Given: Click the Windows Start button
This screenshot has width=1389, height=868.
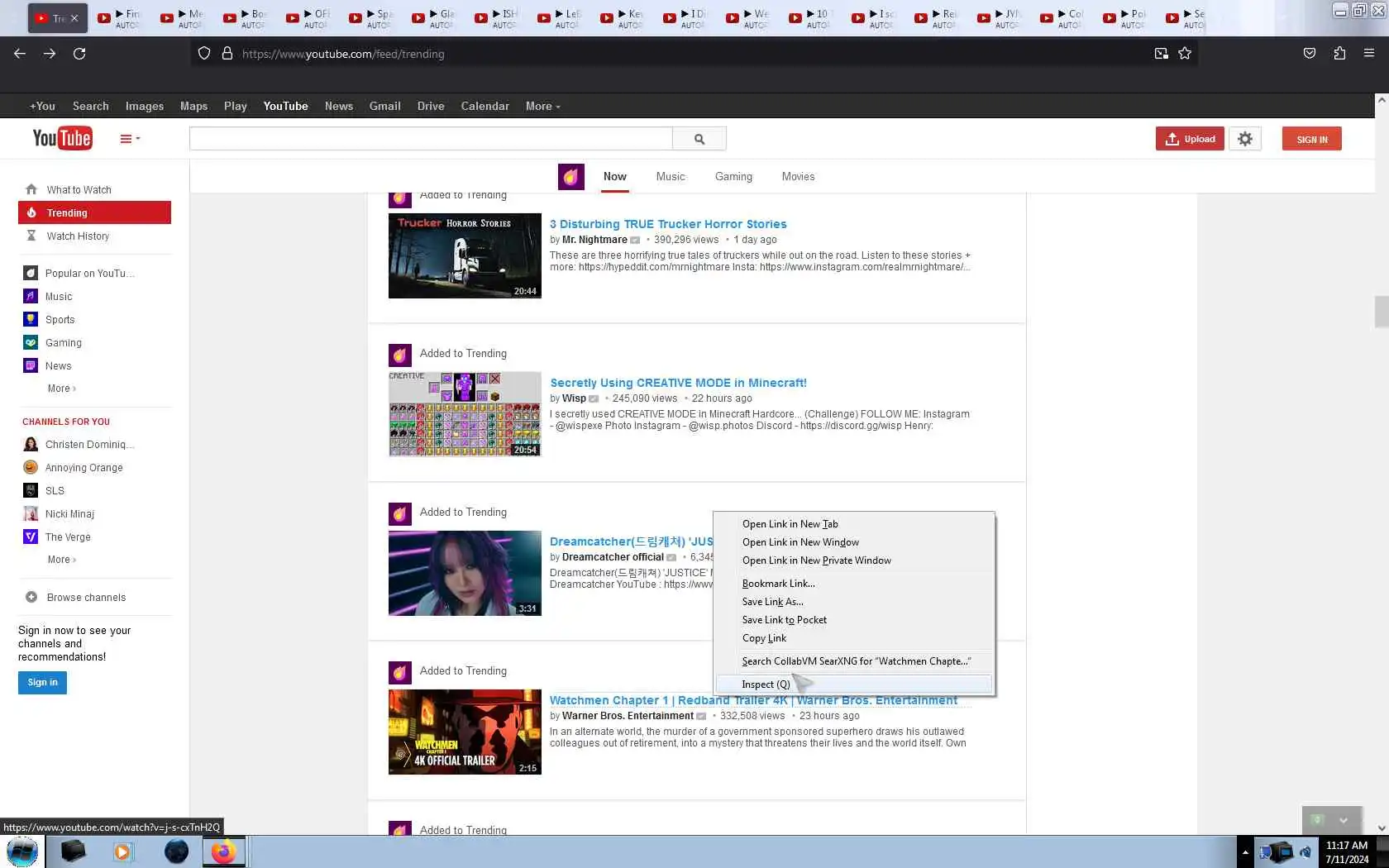Looking at the screenshot, I should click(x=22, y=851).
